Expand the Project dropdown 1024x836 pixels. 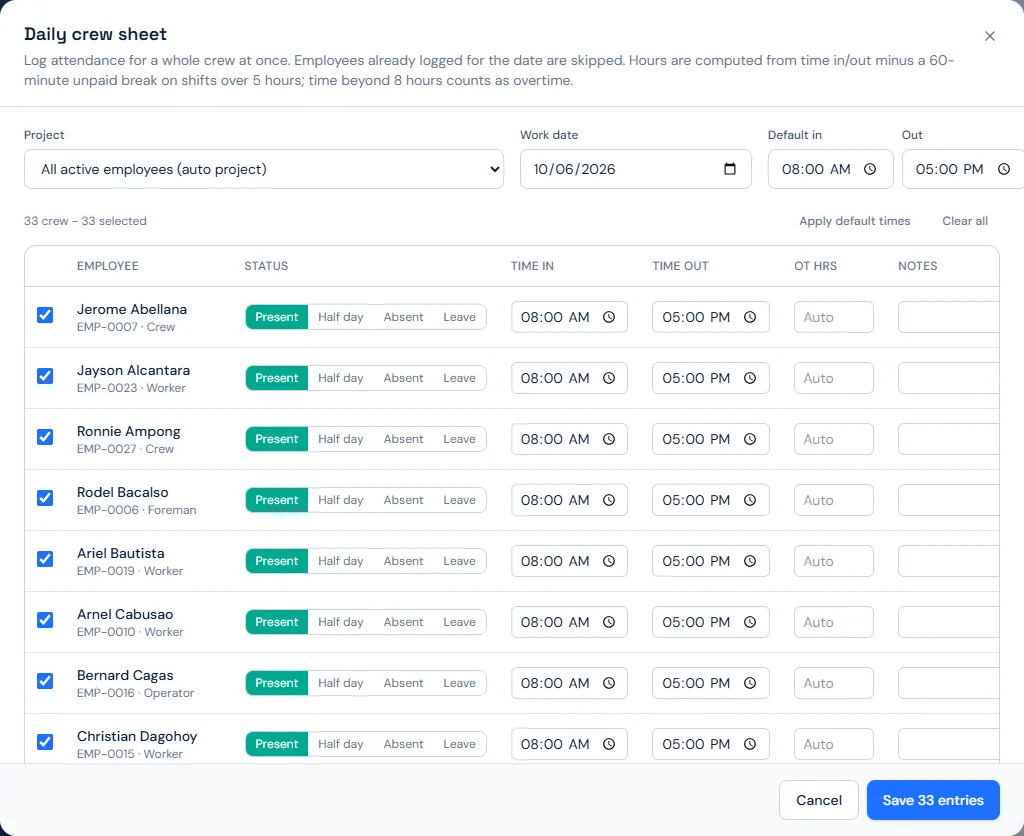coord(264,169)
